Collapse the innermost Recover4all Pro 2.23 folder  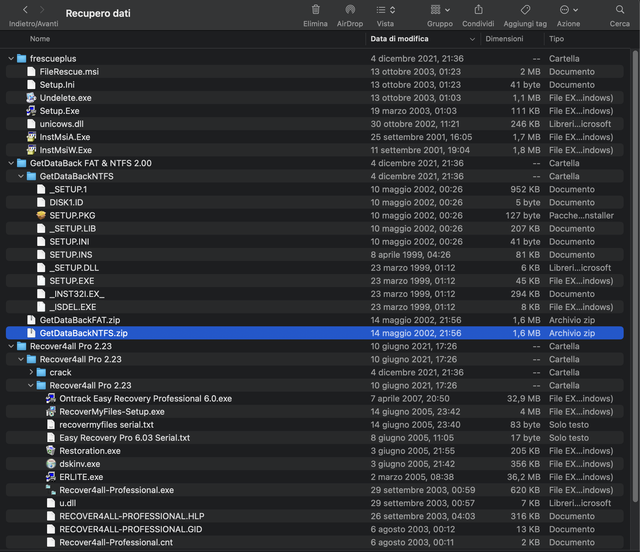[31, 385]
